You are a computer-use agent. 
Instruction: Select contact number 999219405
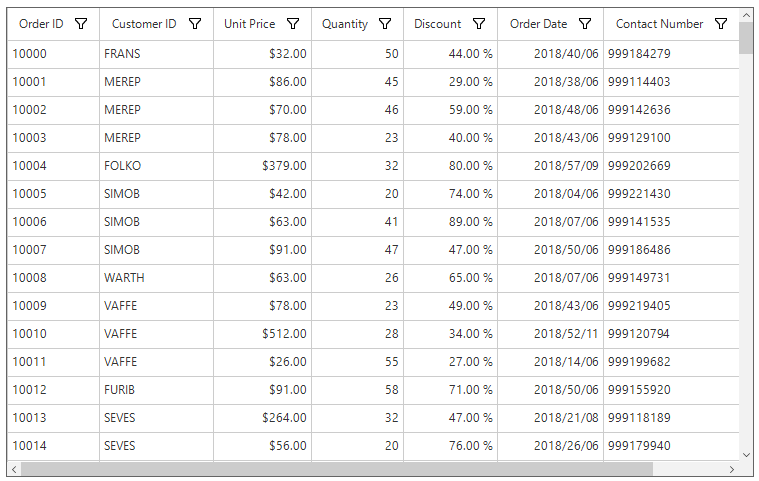coord(671,306)
